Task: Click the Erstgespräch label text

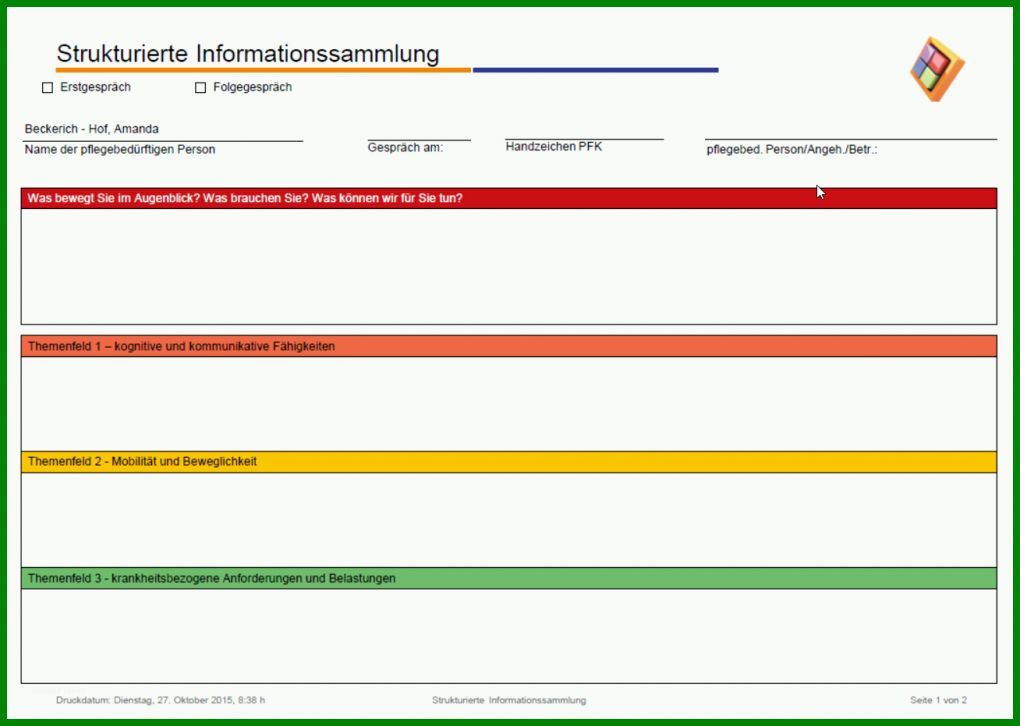Action: pyautogui.click(x=96, y=87)
